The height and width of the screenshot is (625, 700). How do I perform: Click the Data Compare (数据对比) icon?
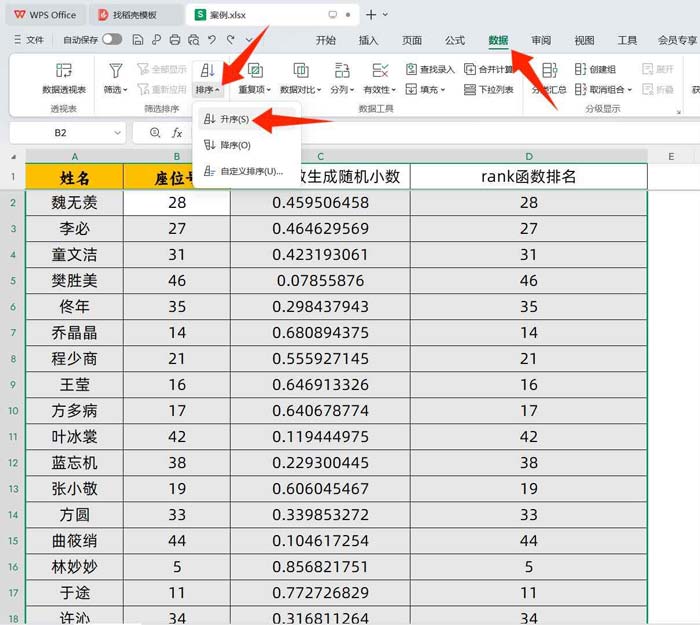pyautogui.click(x=300, y=70)
